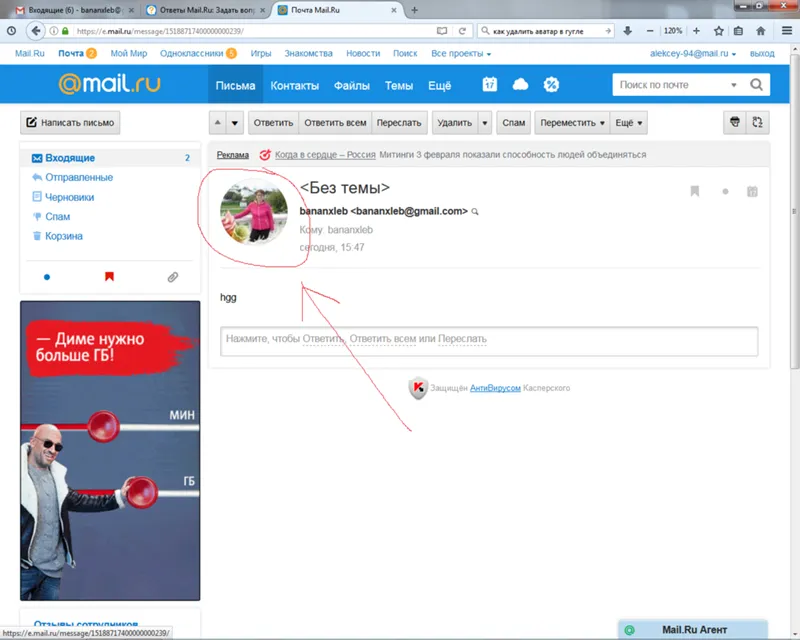Click the Удалить button
Screen dimensions: 800x640
(455, 123)
